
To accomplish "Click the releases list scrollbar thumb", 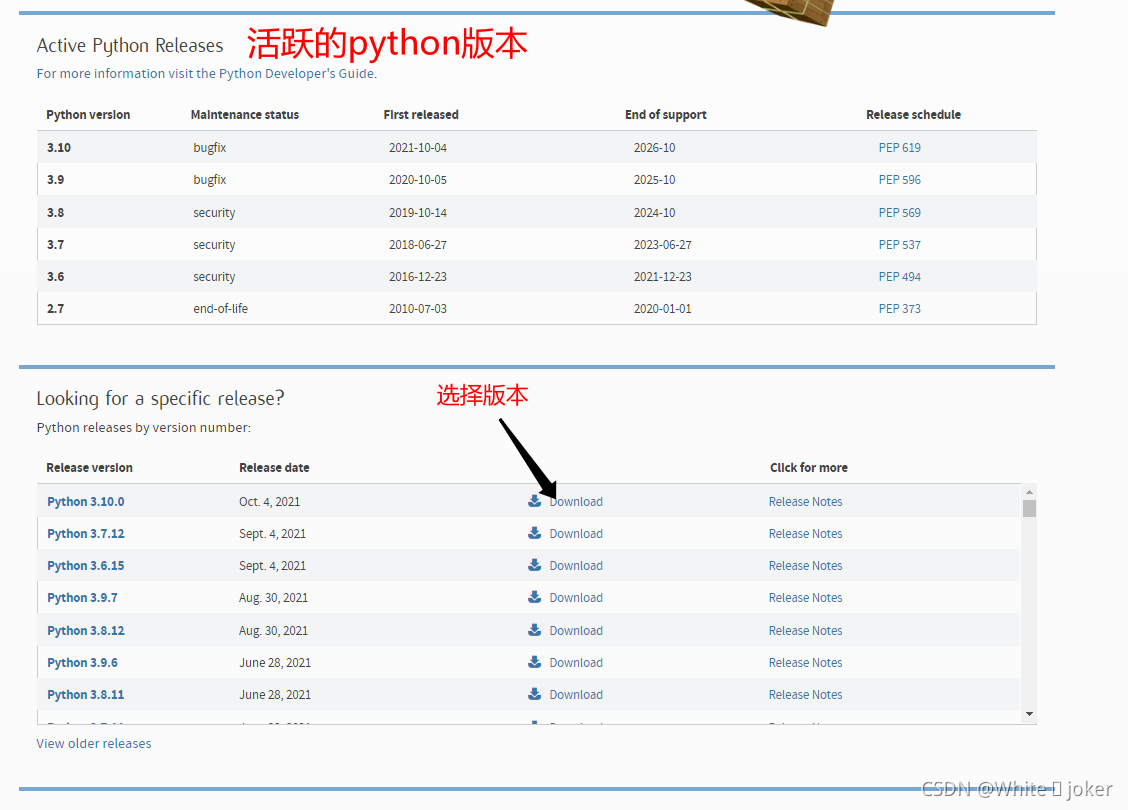I will pyautogui.click(x=1029, y=508).
